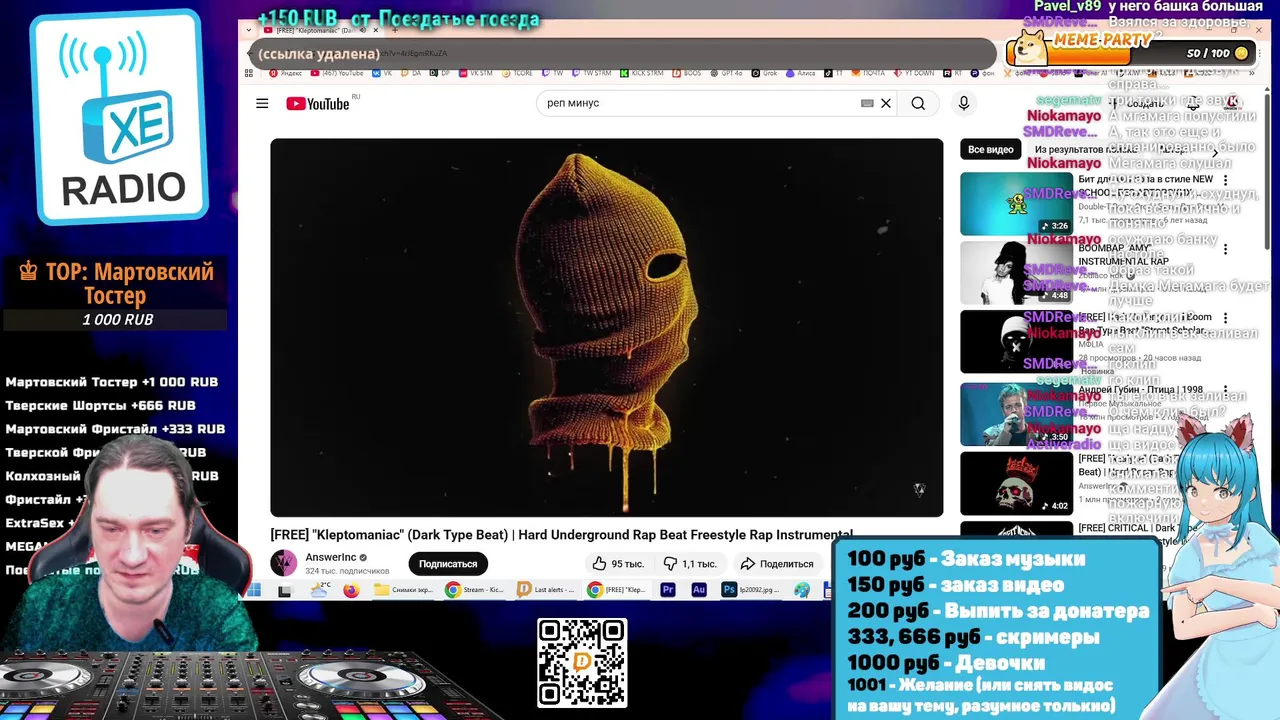Open the Снимки экр... folder in taskbar

tap(404, 590)
